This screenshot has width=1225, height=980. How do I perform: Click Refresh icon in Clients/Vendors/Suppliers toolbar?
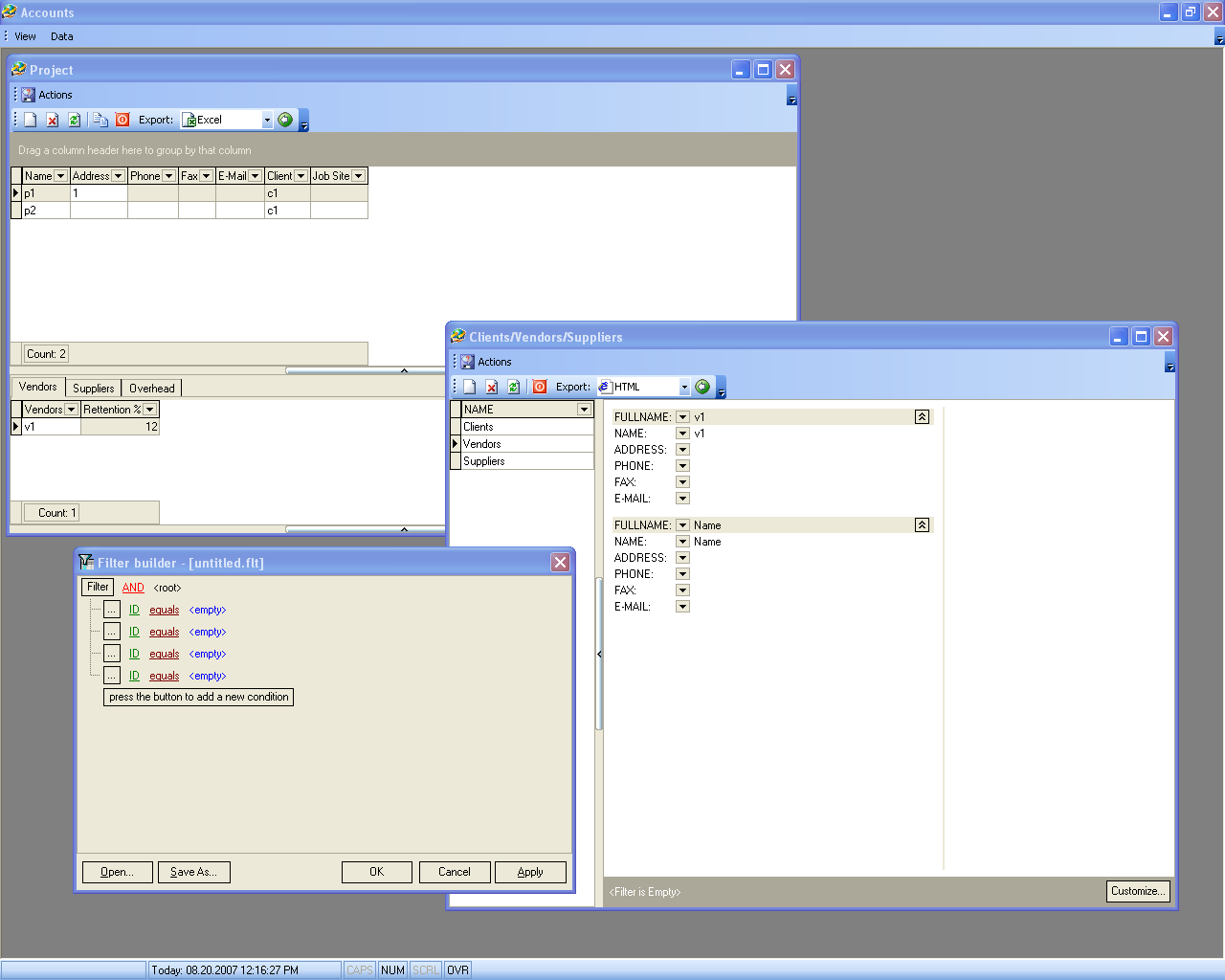pos(514,387)
